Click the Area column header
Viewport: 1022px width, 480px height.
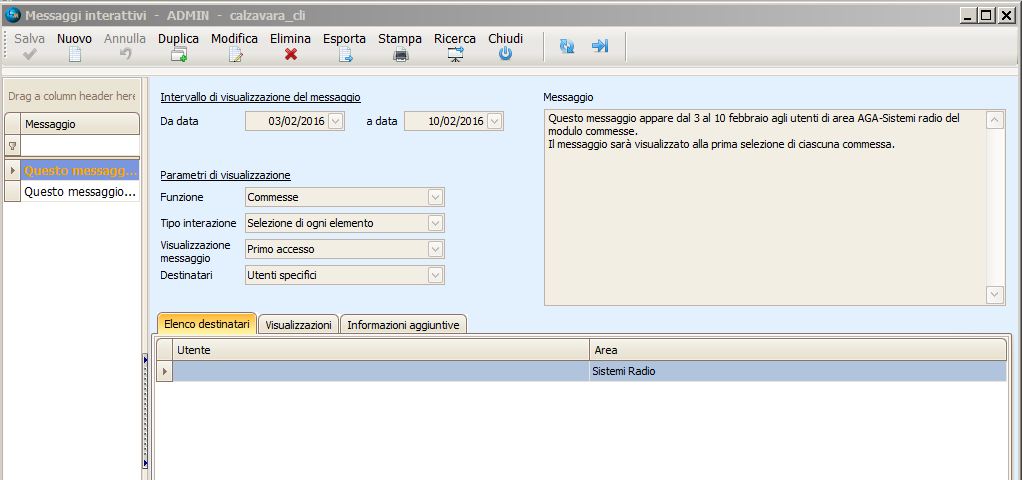click(797, 350)
